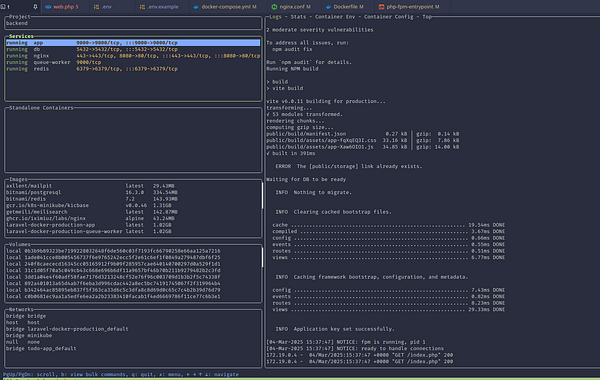Select the volume starting with 31c1d05f
The height and width of the screenshot is (380, 600).
pos(133,271)
